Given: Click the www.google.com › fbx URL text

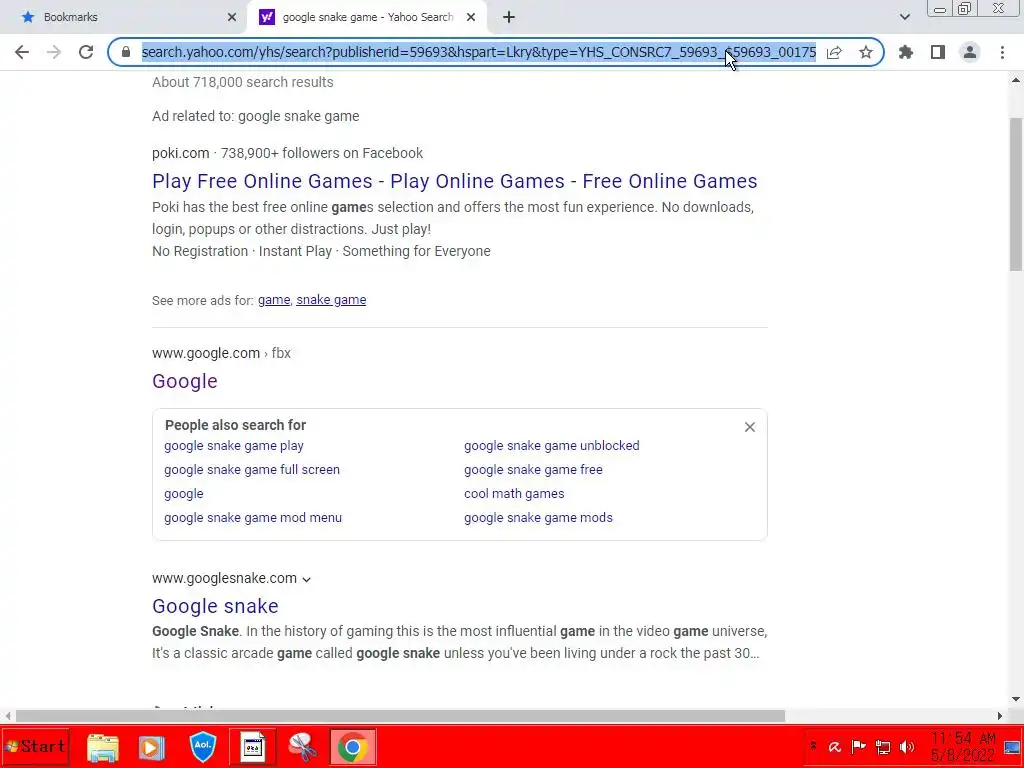Looking at the screenshot, I should pyautogui.click(x=221, y=353).
